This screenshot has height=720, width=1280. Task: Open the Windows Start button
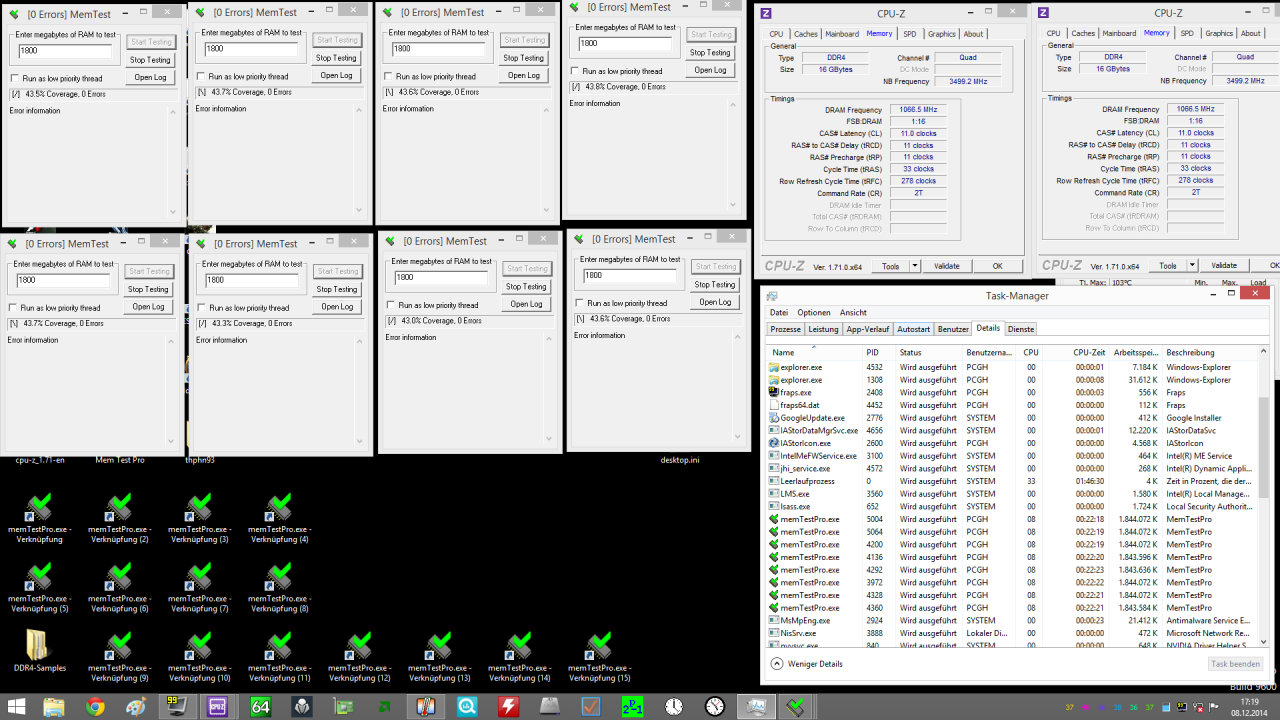[16, 706]
